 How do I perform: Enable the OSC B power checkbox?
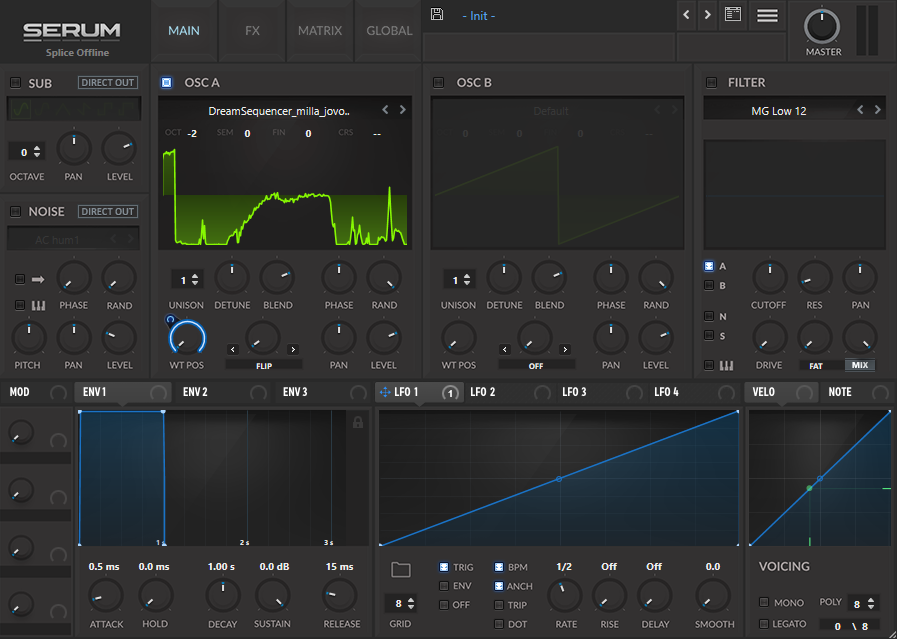pos(439,82)
